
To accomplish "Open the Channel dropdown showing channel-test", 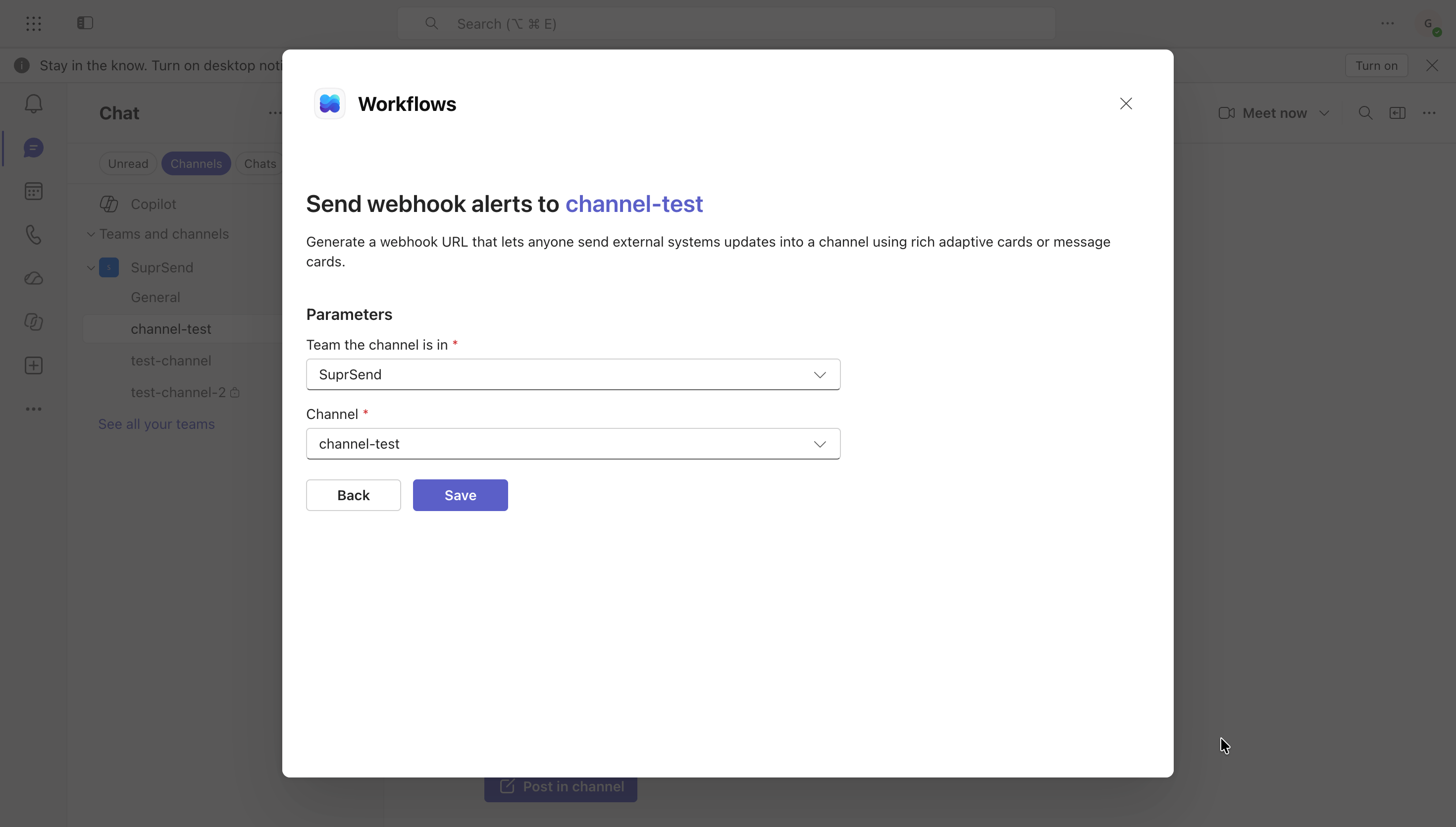I will click(573, 444).
